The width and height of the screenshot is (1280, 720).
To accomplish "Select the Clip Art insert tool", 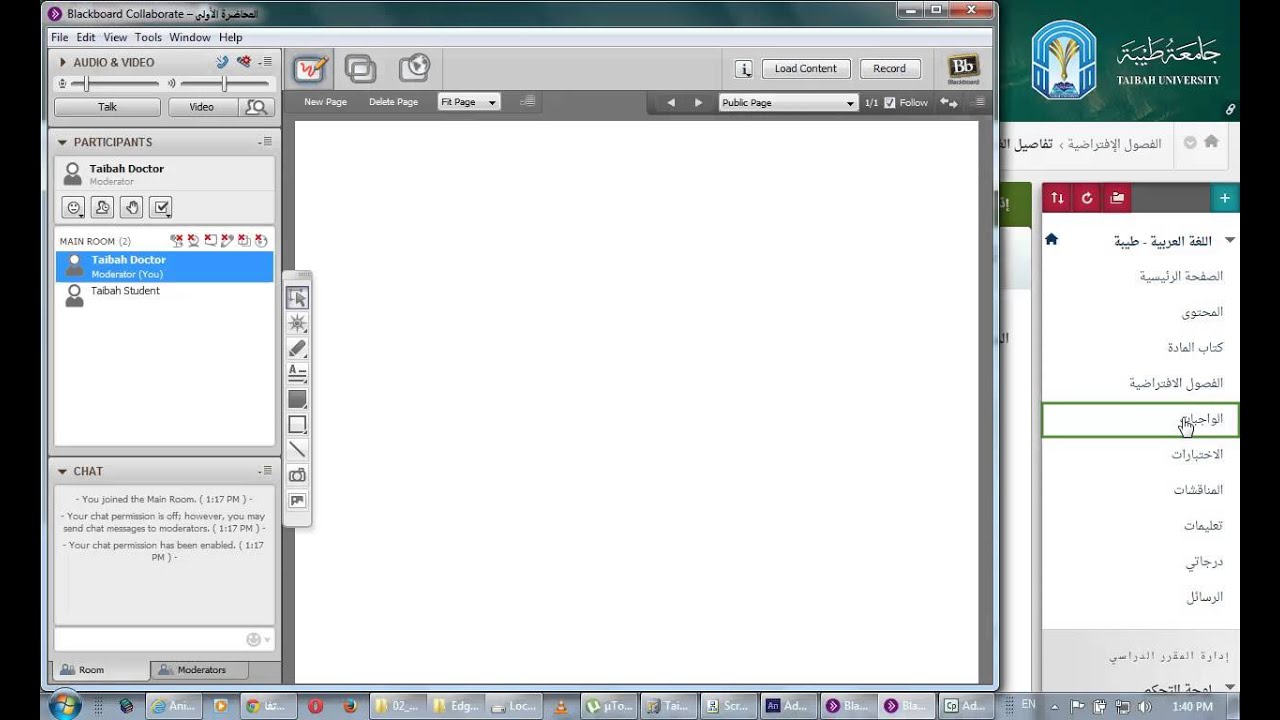I will 297,500.
